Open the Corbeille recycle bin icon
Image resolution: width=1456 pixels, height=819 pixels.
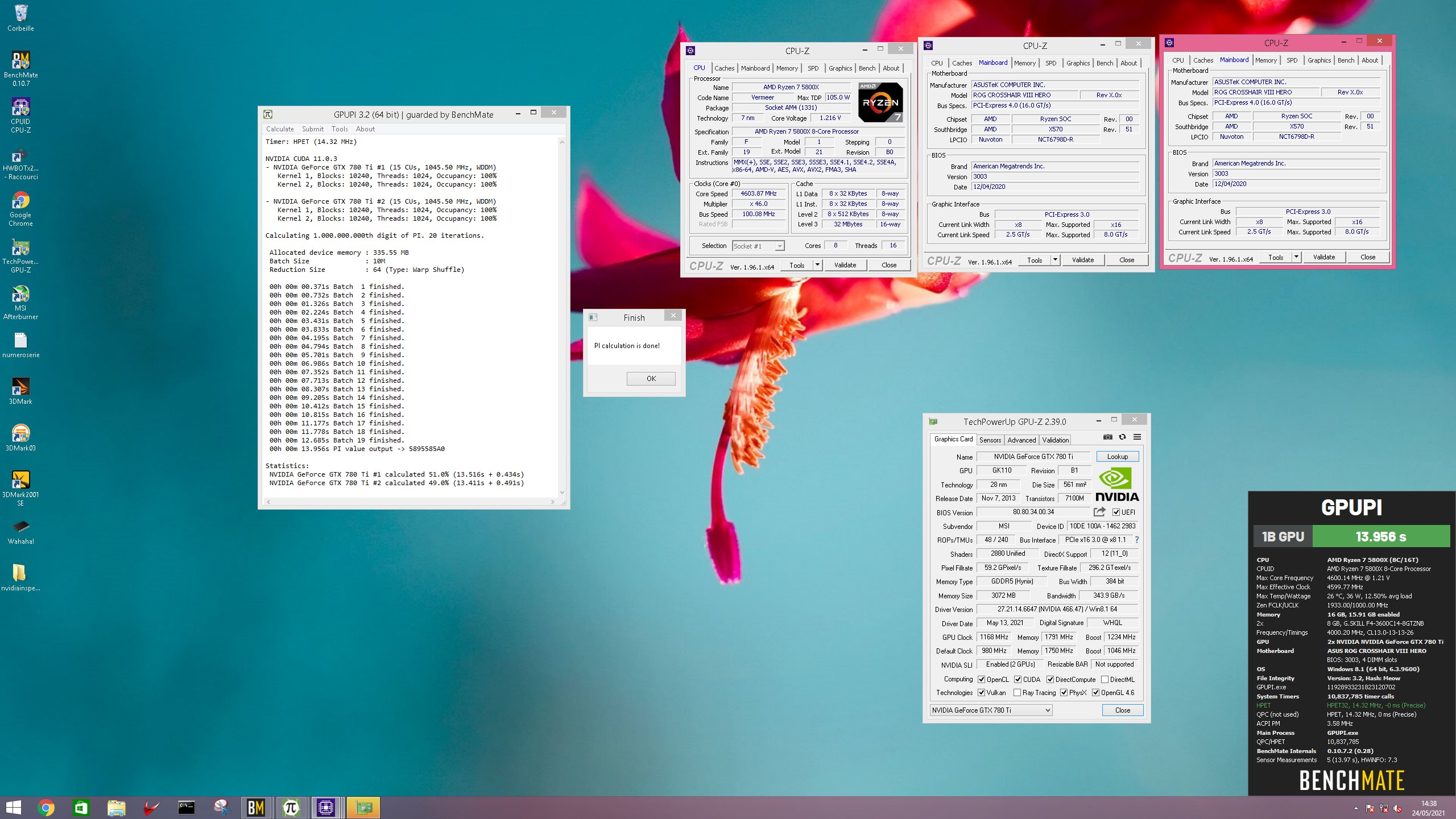20,18
